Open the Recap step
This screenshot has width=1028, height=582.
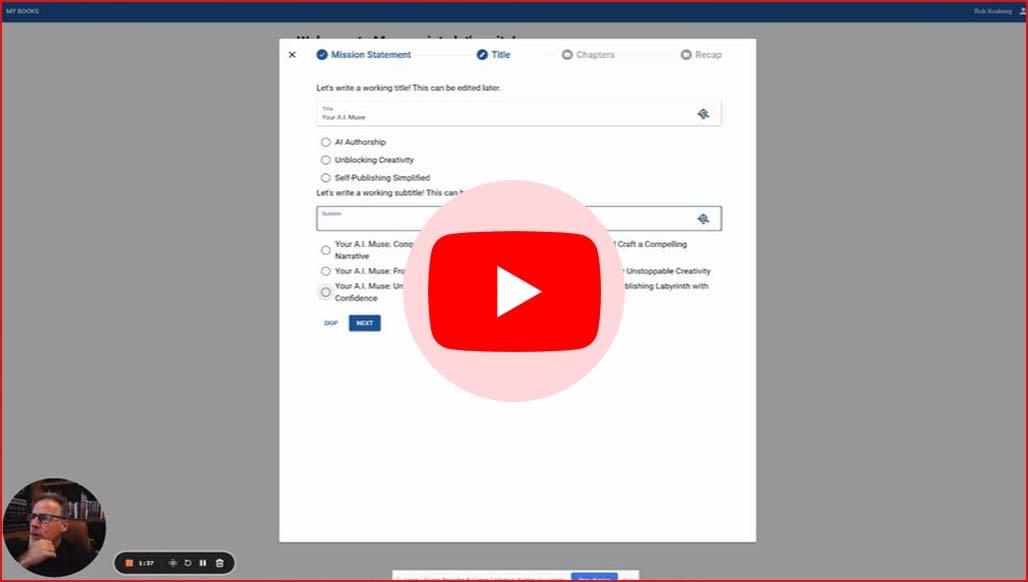(x=701, y=55)
